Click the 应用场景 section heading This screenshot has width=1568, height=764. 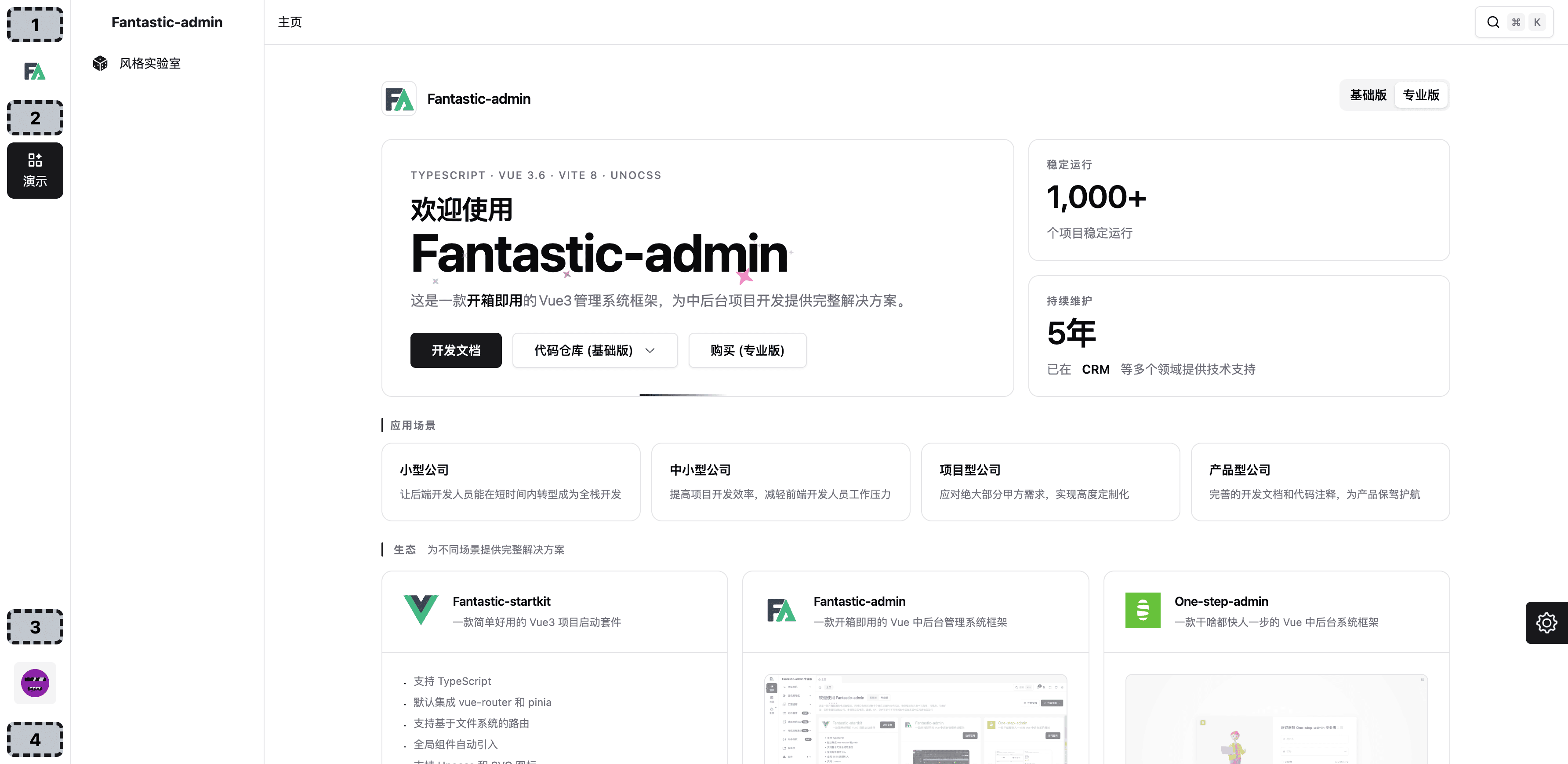pyautogui.click(x=413, y=426)
